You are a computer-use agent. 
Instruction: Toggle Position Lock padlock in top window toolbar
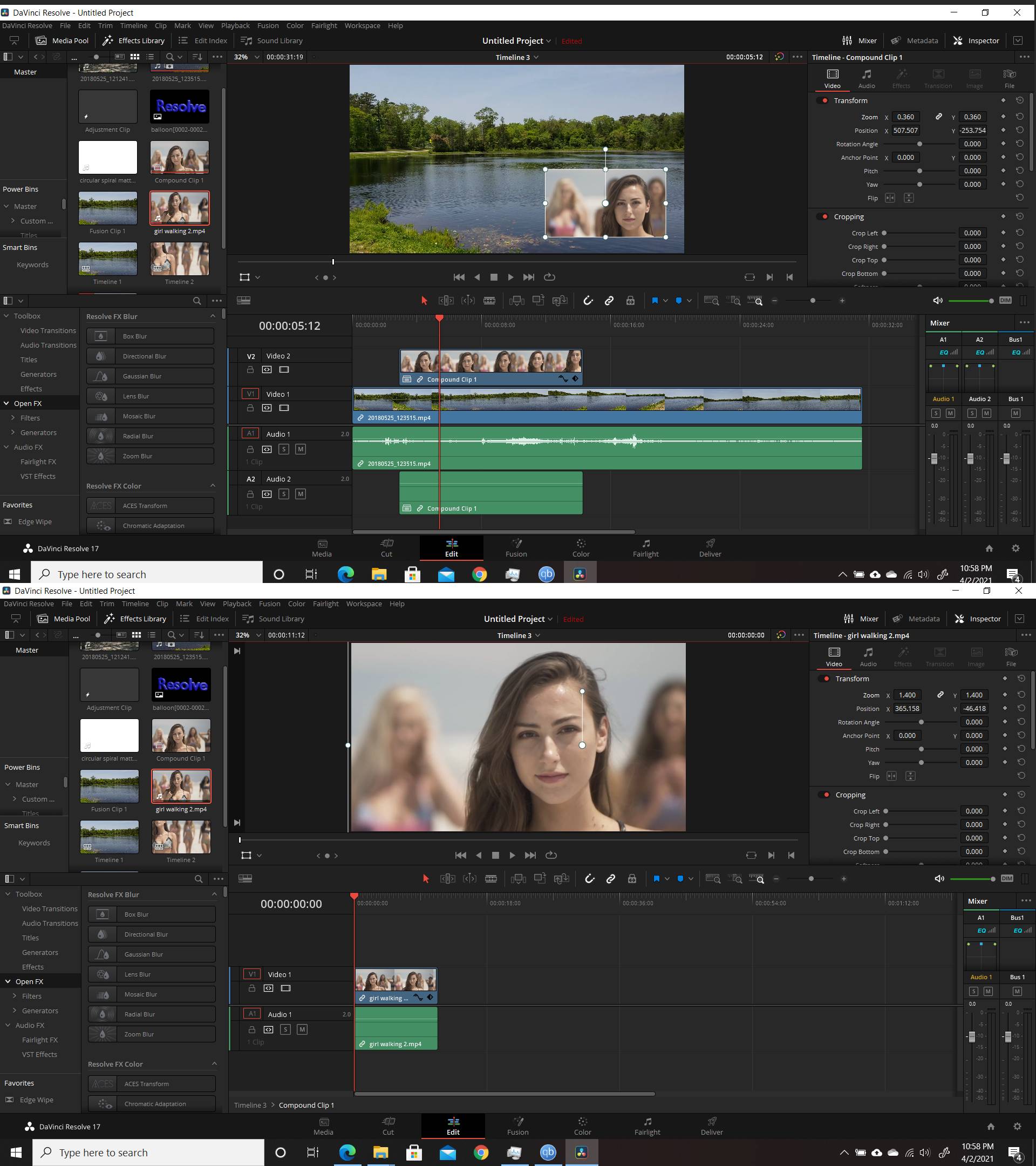click(630, 301)
